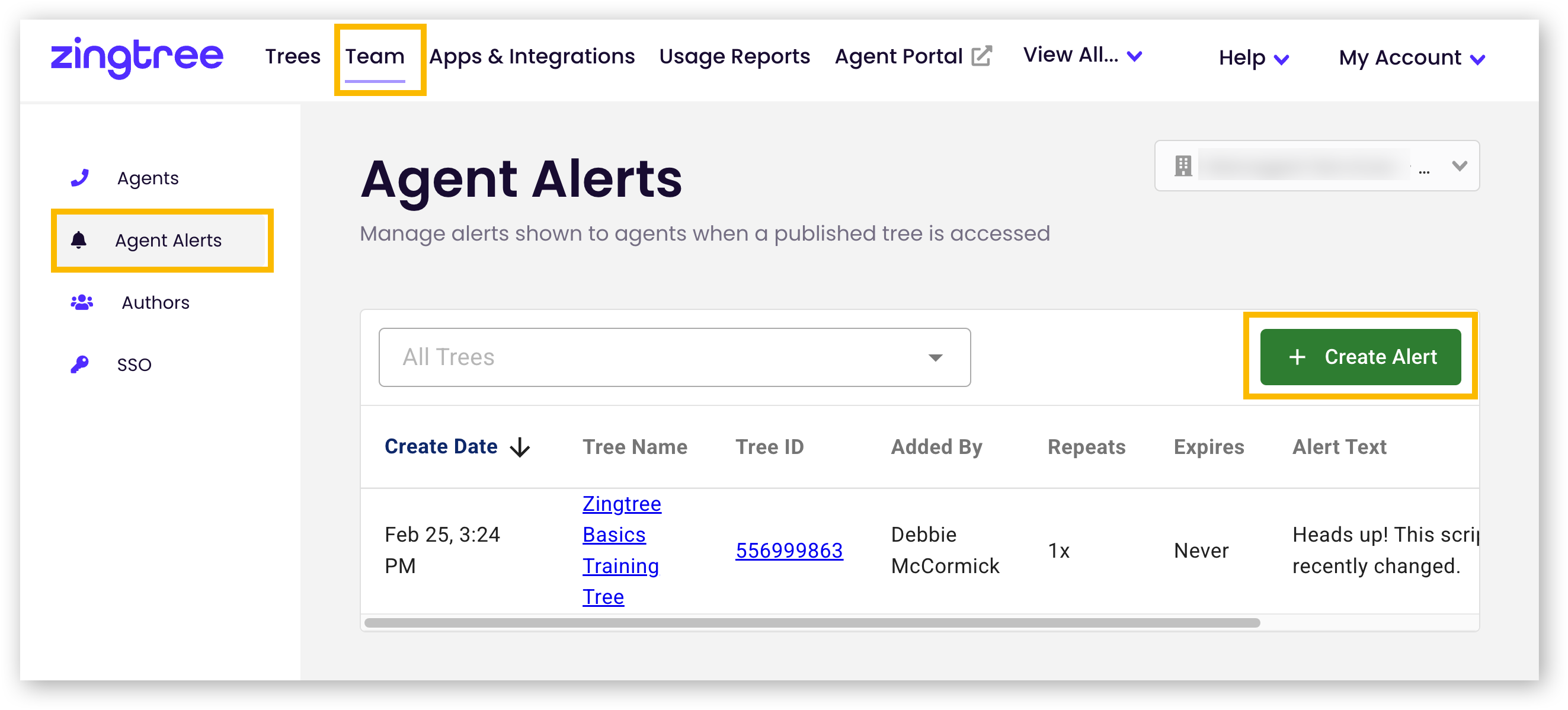
Task: Click the Added By column header
Action: [936, 447]
